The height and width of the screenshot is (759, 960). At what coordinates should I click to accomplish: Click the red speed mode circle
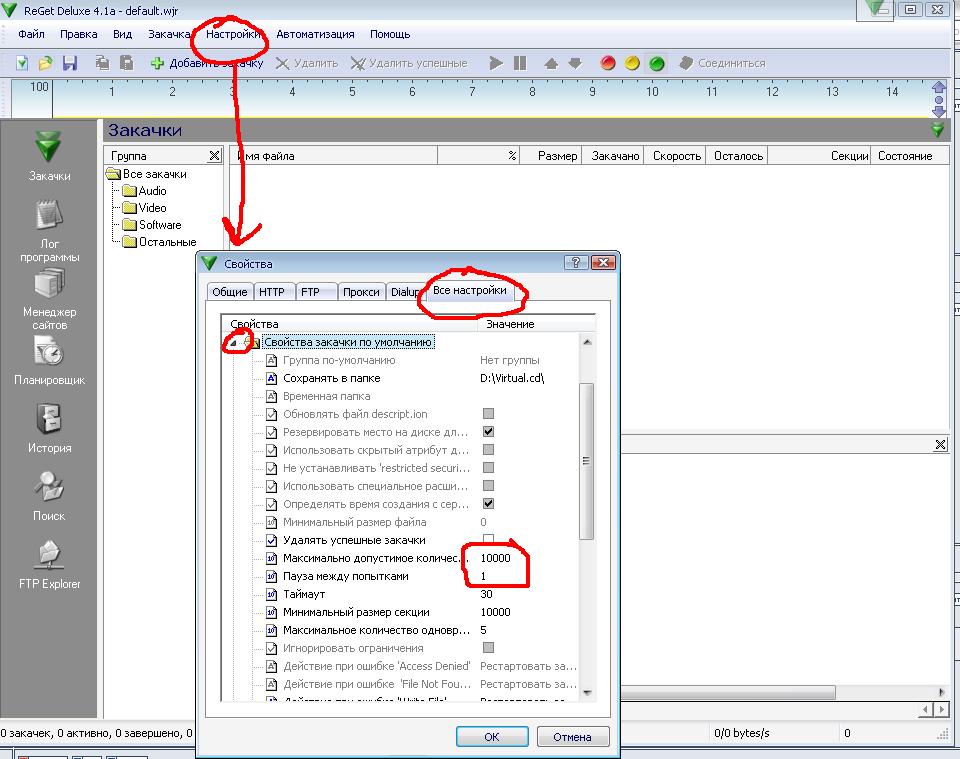coord(607,63)
